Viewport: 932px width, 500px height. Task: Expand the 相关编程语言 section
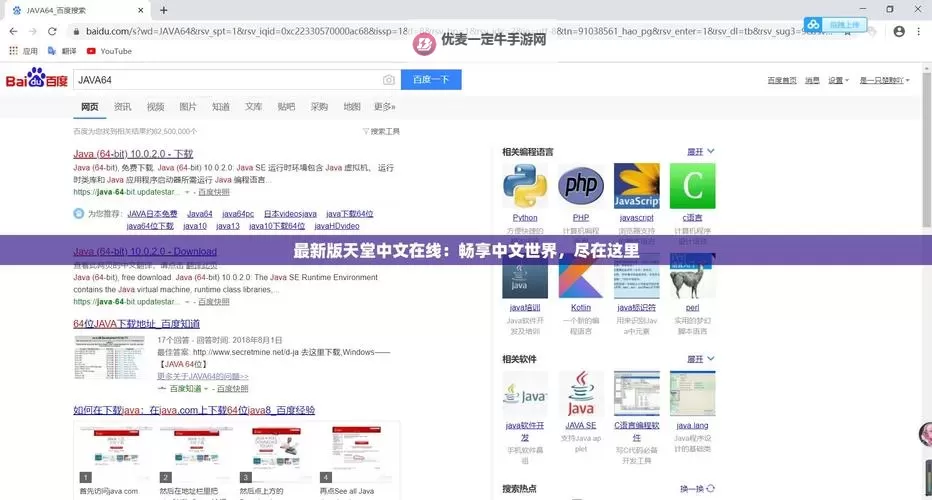point(700,152)
